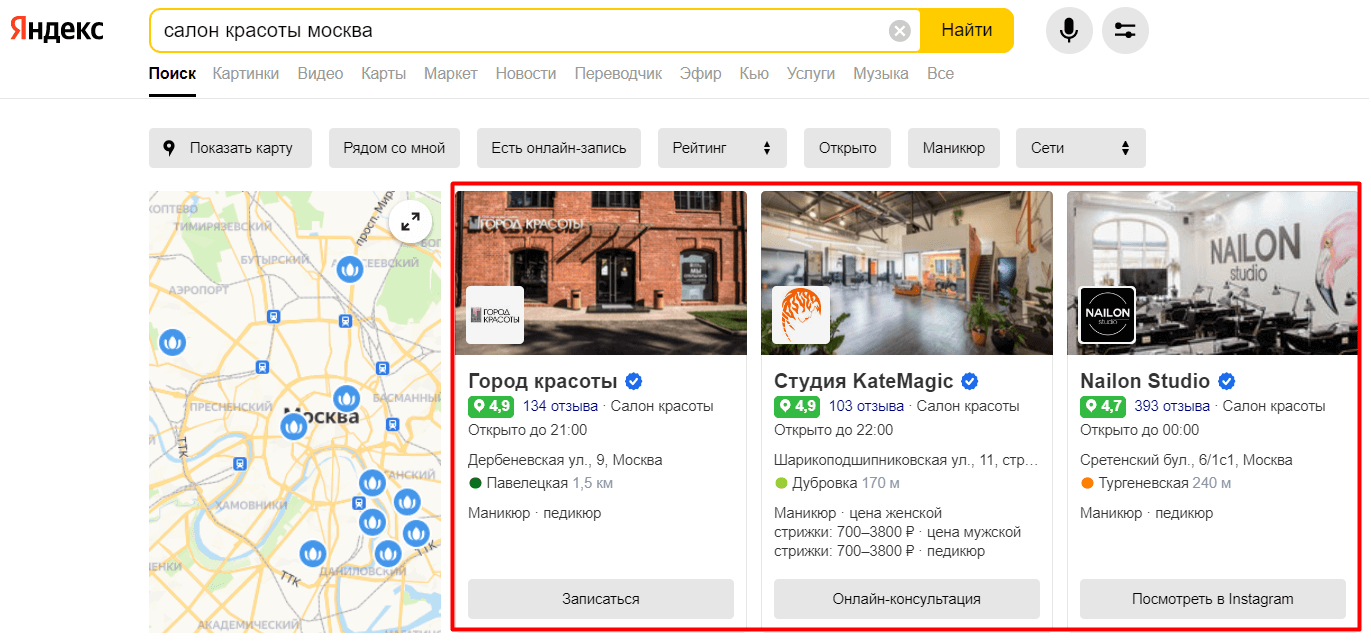This screenshot has height=643, width=1371.
Task: Open the Эфир tab
Action: click(x=701, y=73)
